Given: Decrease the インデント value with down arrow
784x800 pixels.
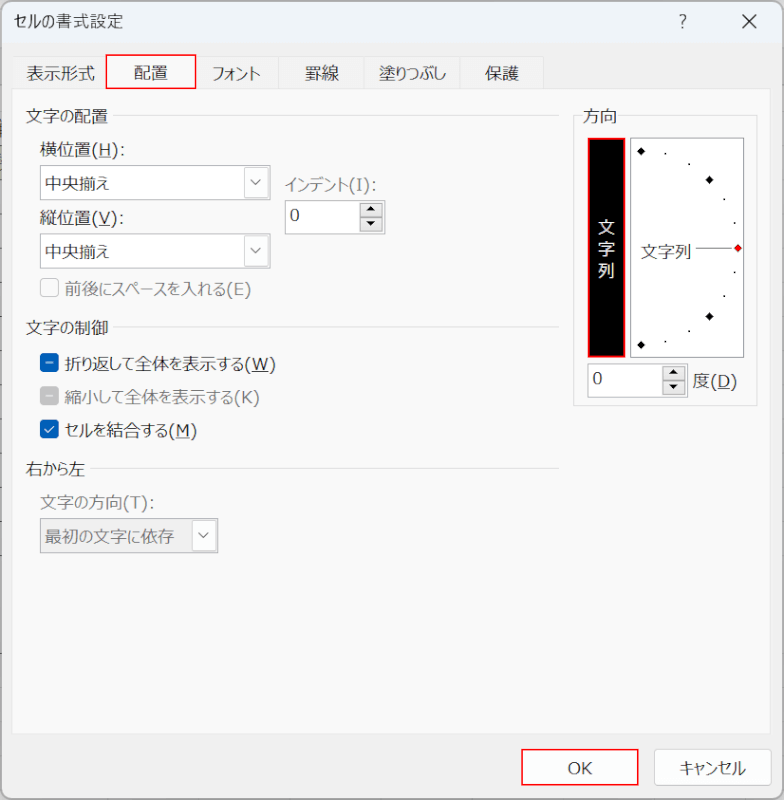Looking at the screenshot, I should tap(371, 224).
